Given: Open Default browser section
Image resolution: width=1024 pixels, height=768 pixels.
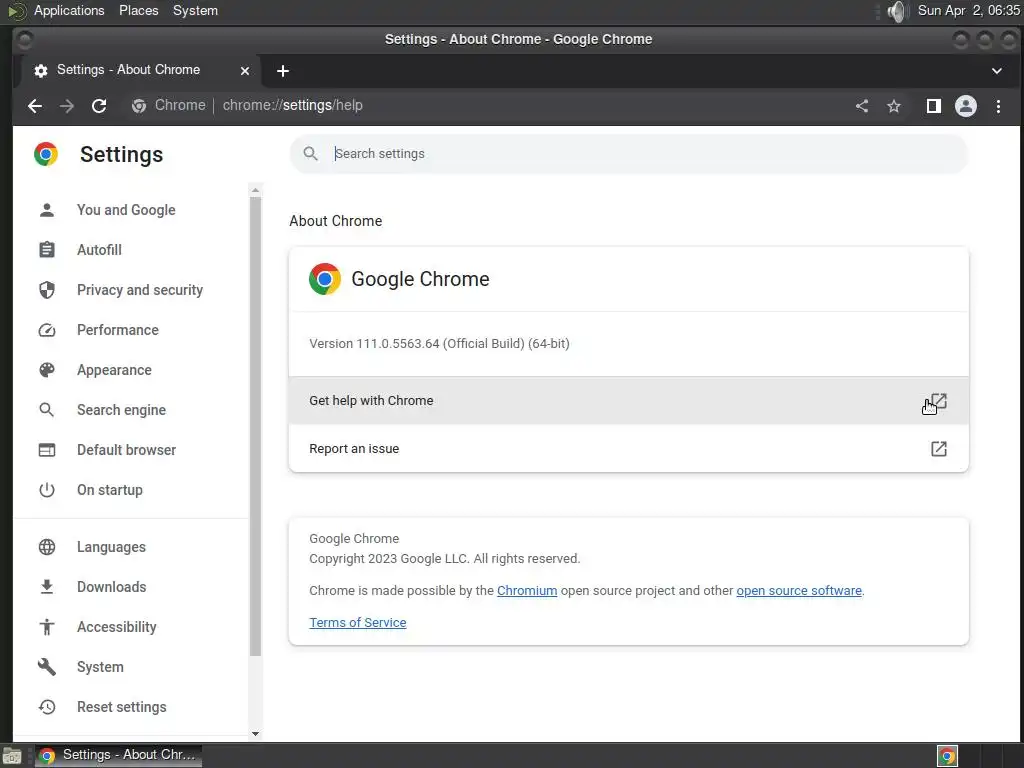Looking at the screenshot, I should pos(127,450).
